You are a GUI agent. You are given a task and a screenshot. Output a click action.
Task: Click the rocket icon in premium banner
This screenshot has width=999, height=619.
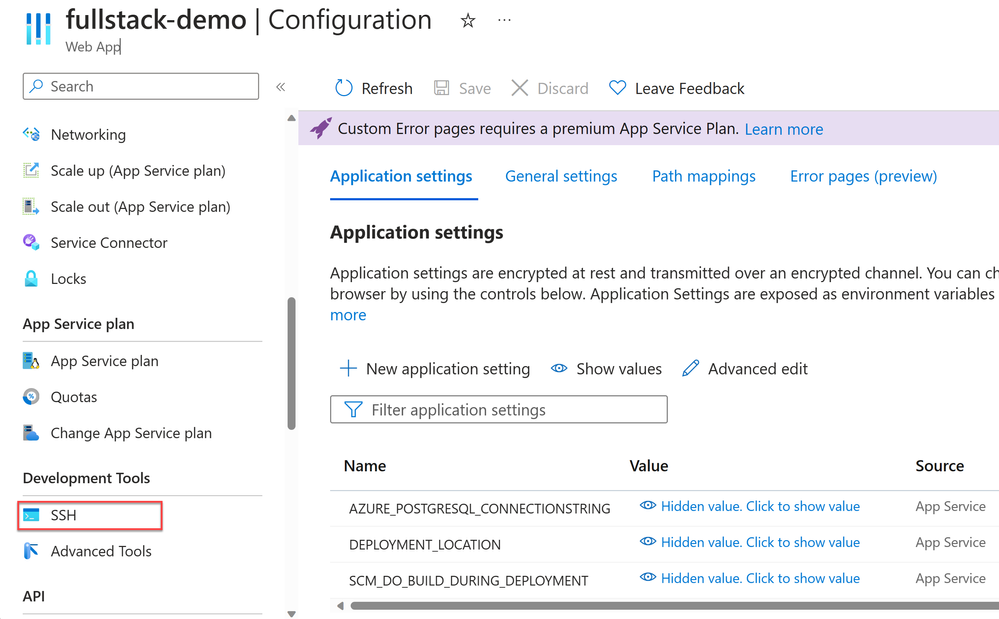click(320, 128)
